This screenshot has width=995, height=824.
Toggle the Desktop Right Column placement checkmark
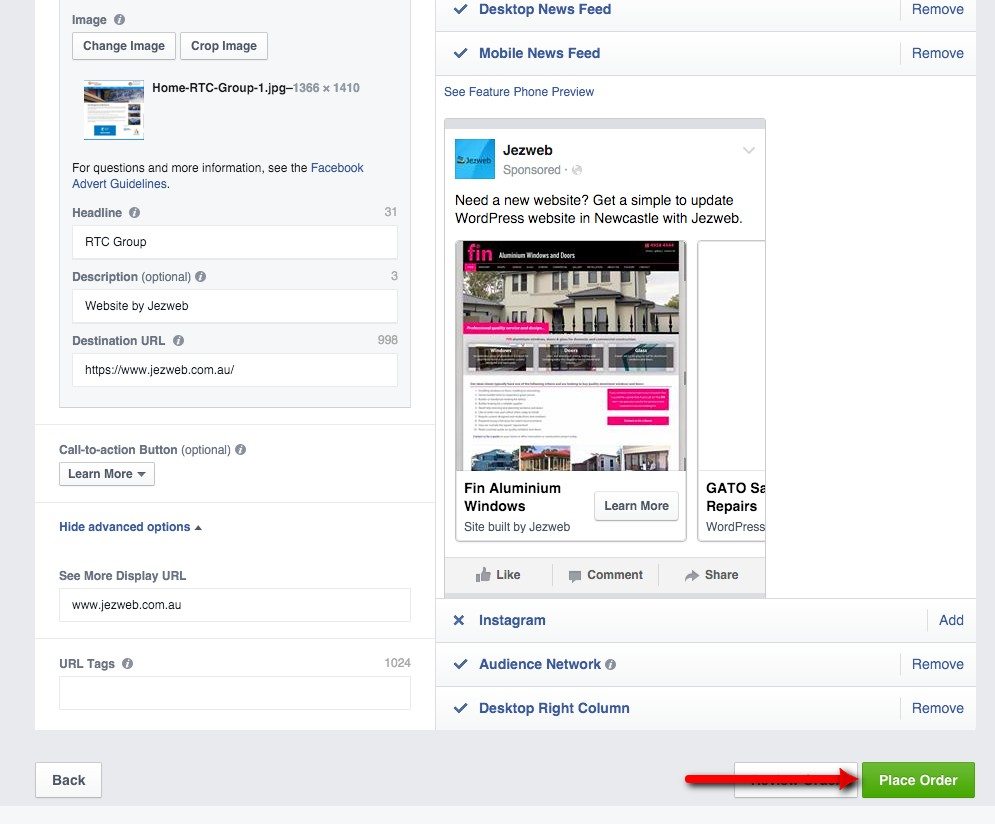pyautogui.click(x=459, y=708)
